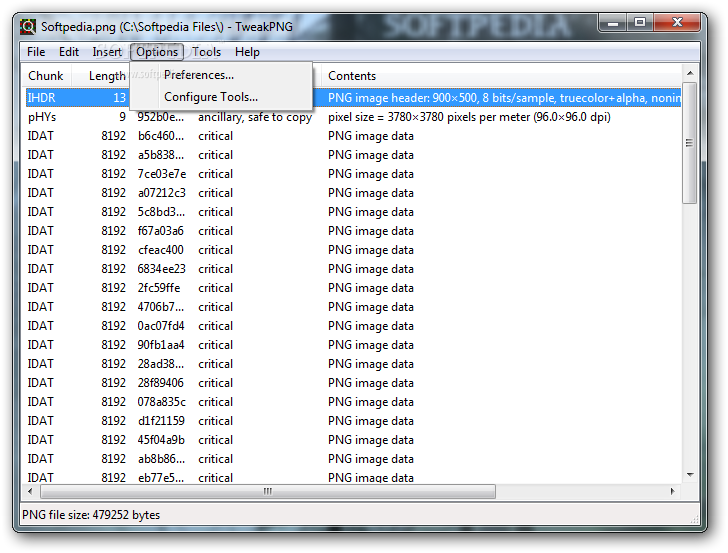Select IDAT row with CRC b6c460...

tap(353, 136)
